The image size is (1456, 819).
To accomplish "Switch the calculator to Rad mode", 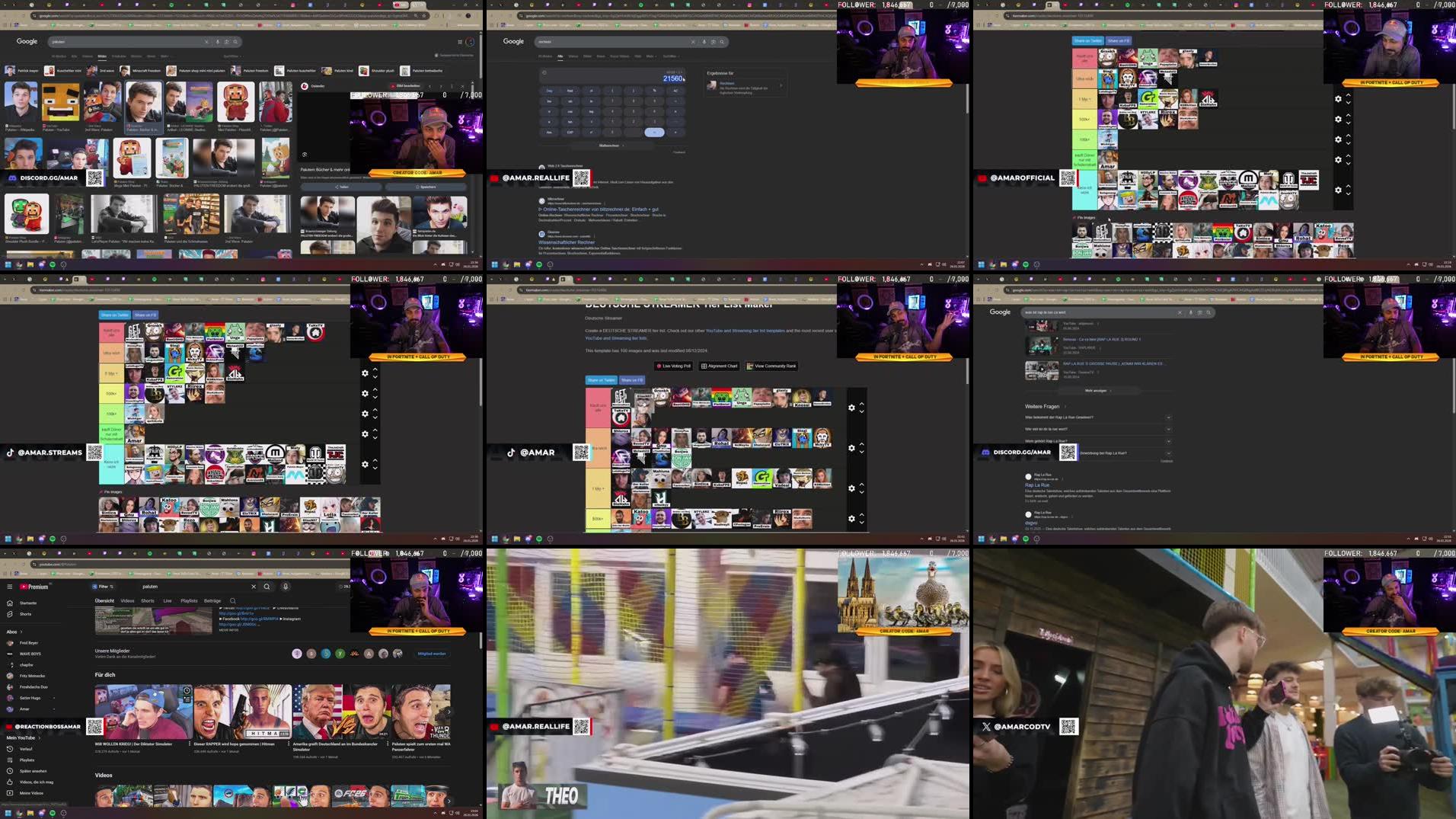I will click(x=570, y=91).
